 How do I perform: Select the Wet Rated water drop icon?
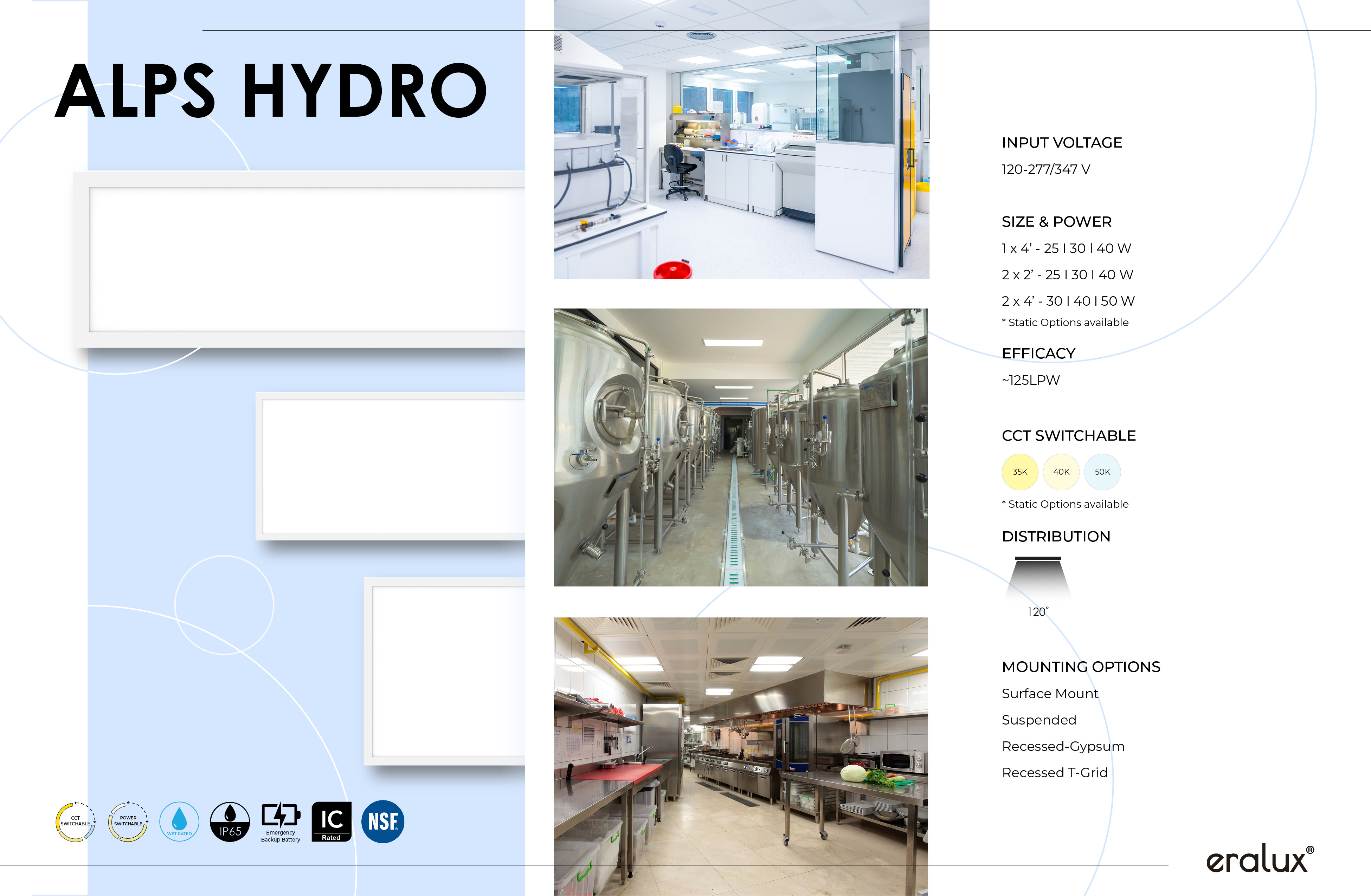click(x=179, y=822)
